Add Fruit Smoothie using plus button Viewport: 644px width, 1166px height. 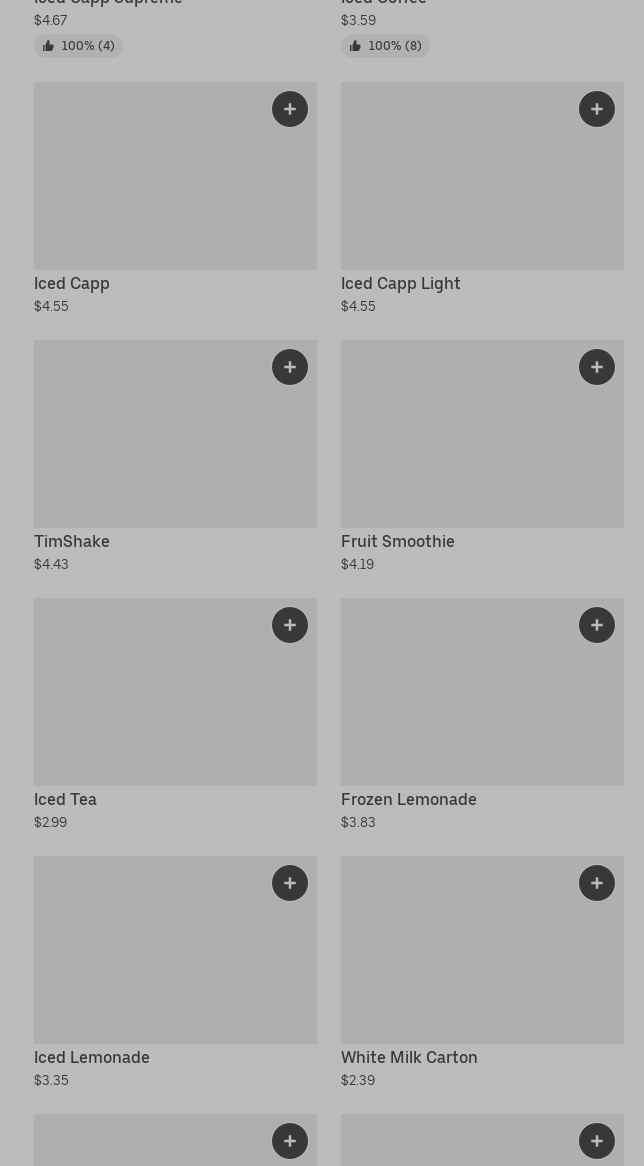pos(597,367)
